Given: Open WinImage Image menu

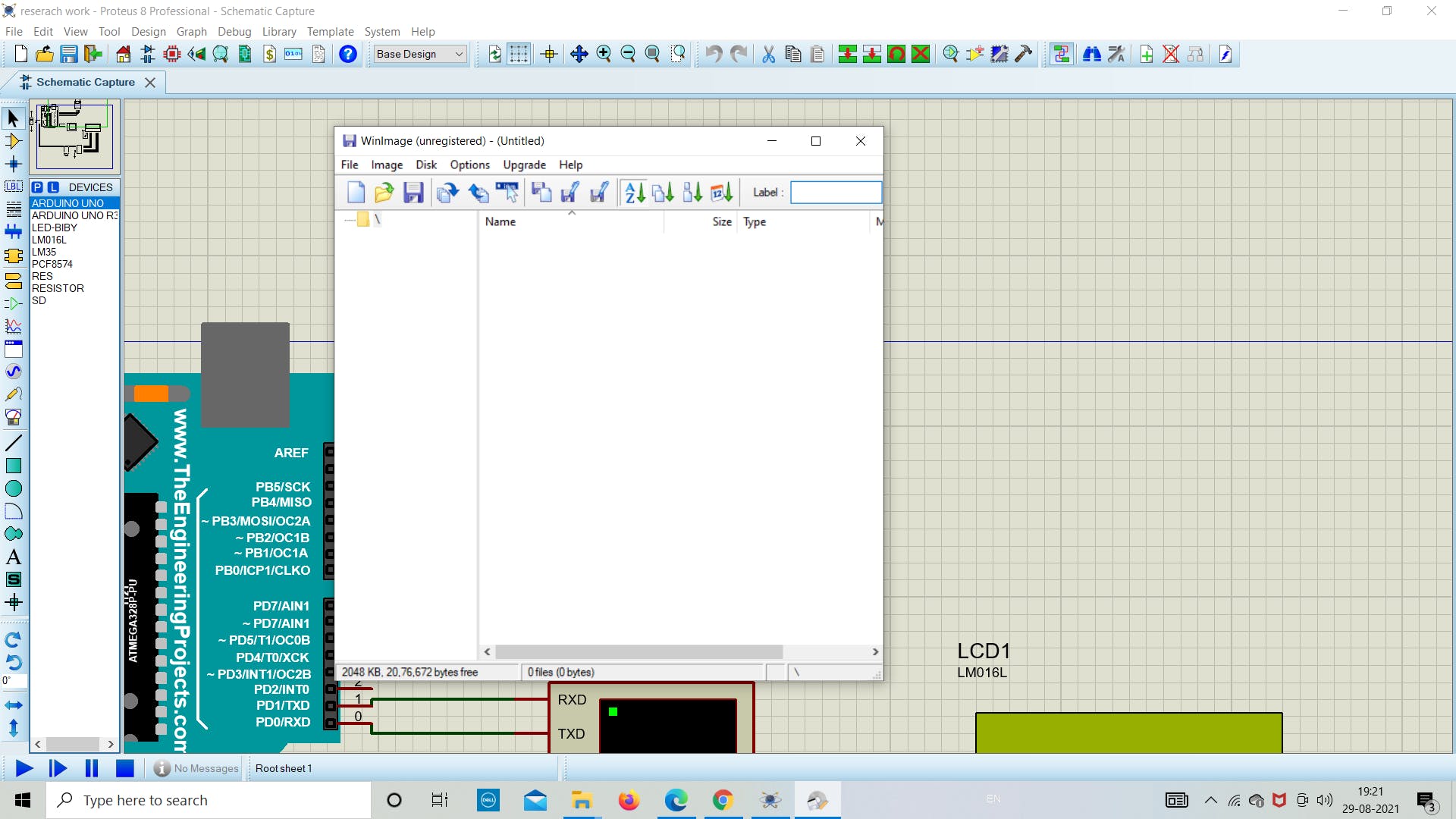Looking at the screenshot, I should (x=387, y=165).
